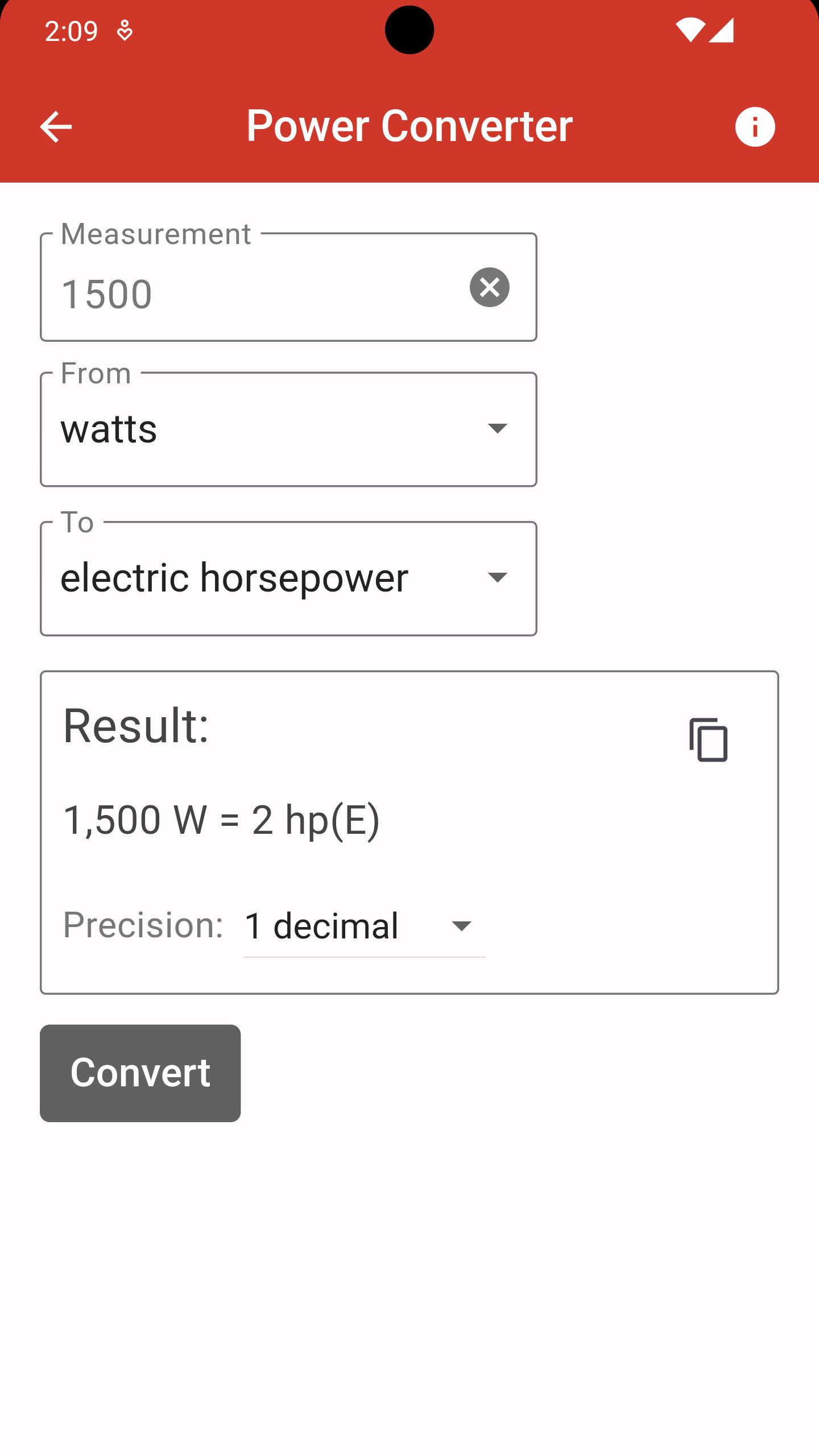This screenshot has width=819, height=1456.
Task: Tap the Wi-Fi status icon
Action: coord(690,31)
